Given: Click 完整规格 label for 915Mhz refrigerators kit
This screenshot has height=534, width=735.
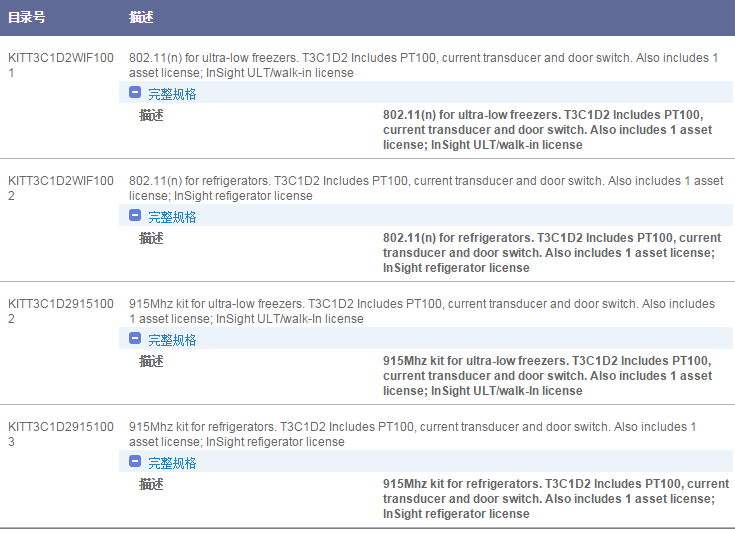Looking at the screenshot, I should (x=172, y=463).
